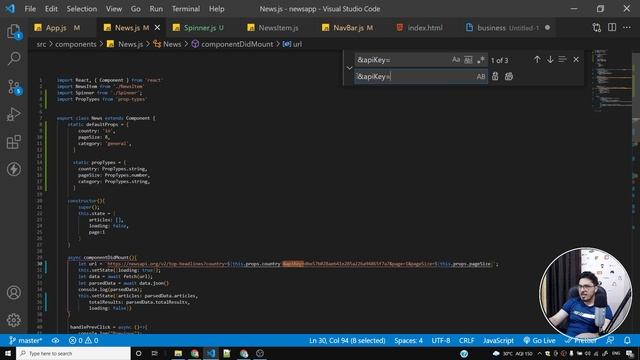Open the Source Control view
The width and height of the screenshot is (640, 360).
click(14, 87)
